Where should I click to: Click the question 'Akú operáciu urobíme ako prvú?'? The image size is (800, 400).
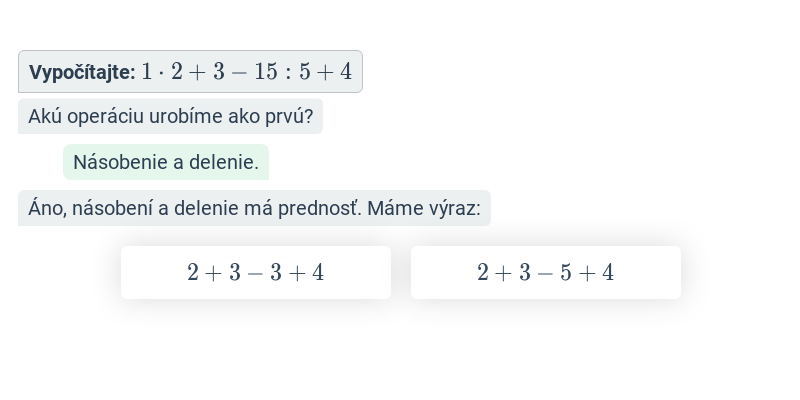170,116
